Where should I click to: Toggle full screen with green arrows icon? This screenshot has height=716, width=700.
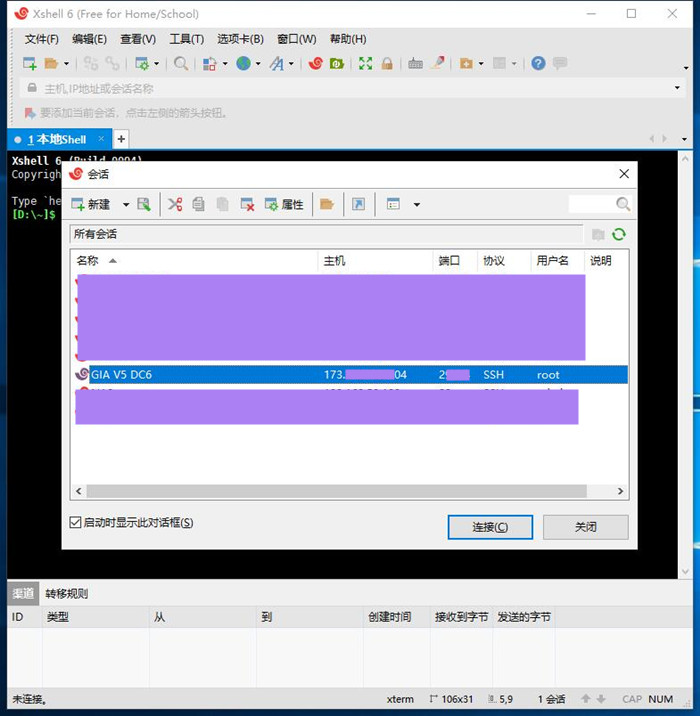(365, 63)
